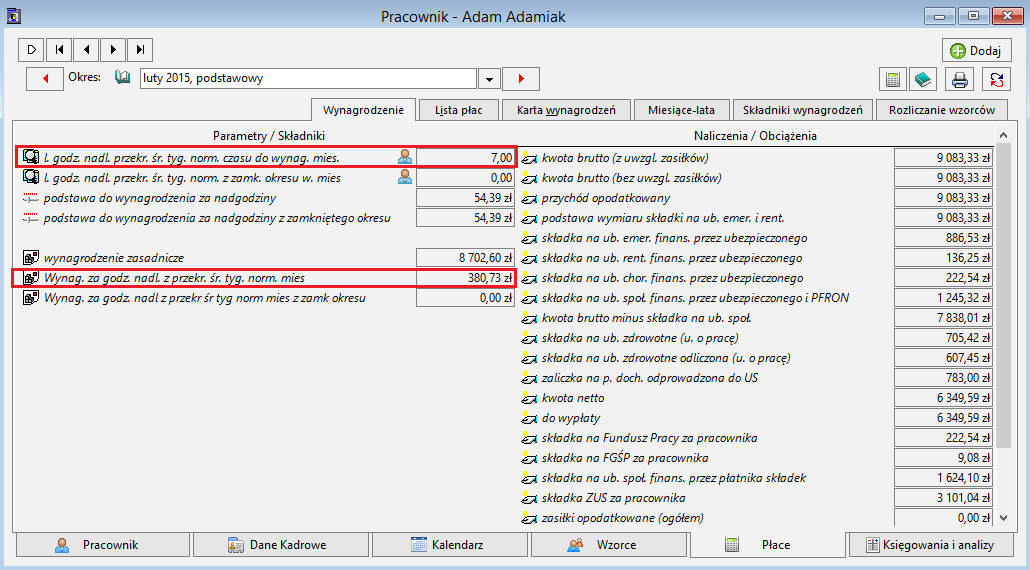Click person icon next to 0,00 hours value
The height and width of the screenshot is (570, 1030).
tap(405, 177)
